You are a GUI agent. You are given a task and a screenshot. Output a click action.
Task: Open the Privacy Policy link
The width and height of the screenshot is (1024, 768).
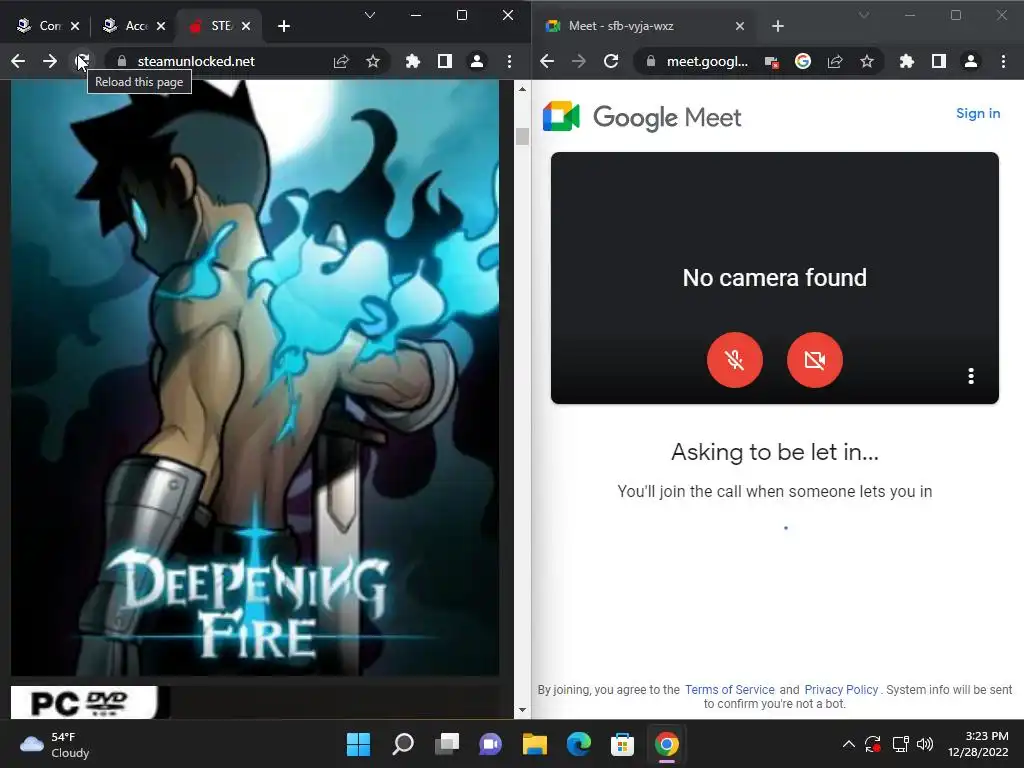tap(841, 690)
